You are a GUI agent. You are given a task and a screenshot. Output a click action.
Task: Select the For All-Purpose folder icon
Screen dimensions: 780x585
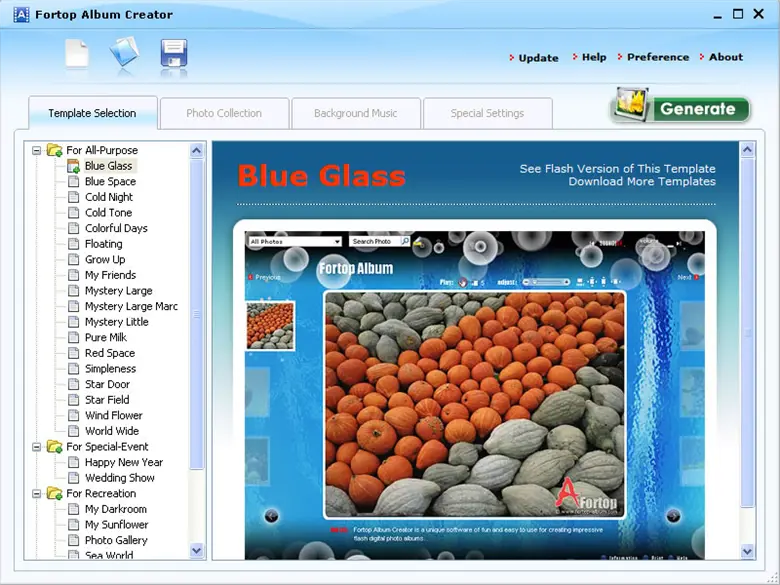click(x=54, y=150)
